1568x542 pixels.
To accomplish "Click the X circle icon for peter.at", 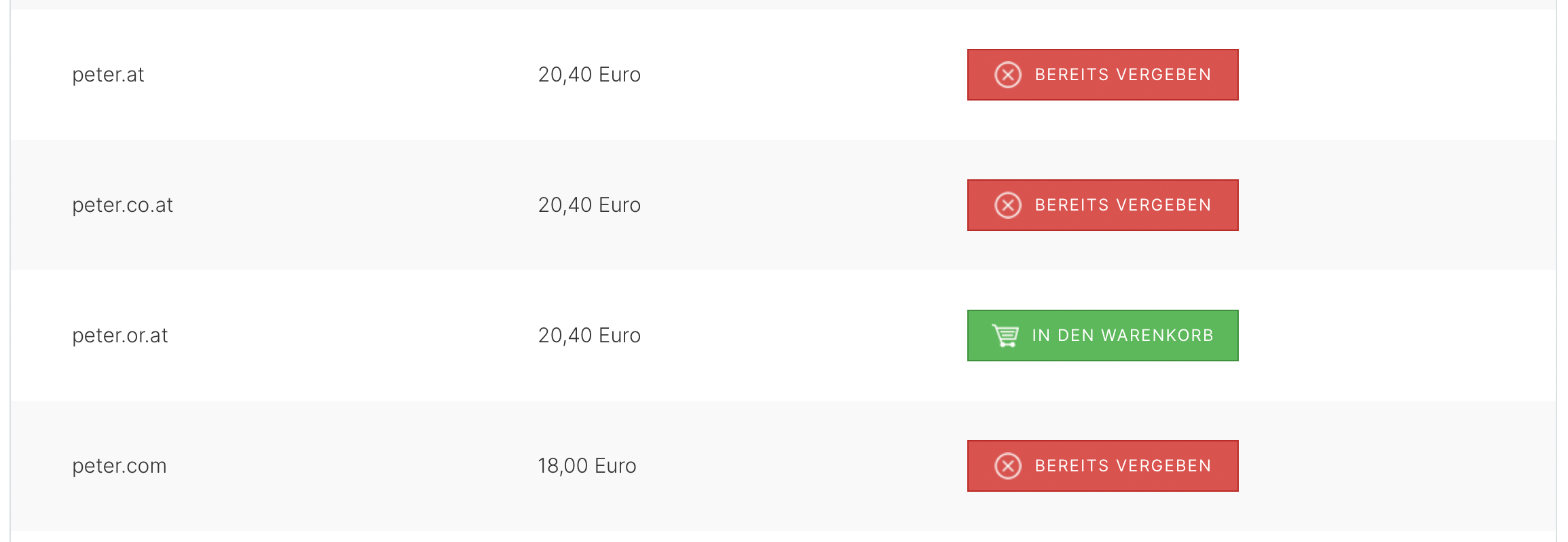I will pyautogui.click(x=1008, y=75).
